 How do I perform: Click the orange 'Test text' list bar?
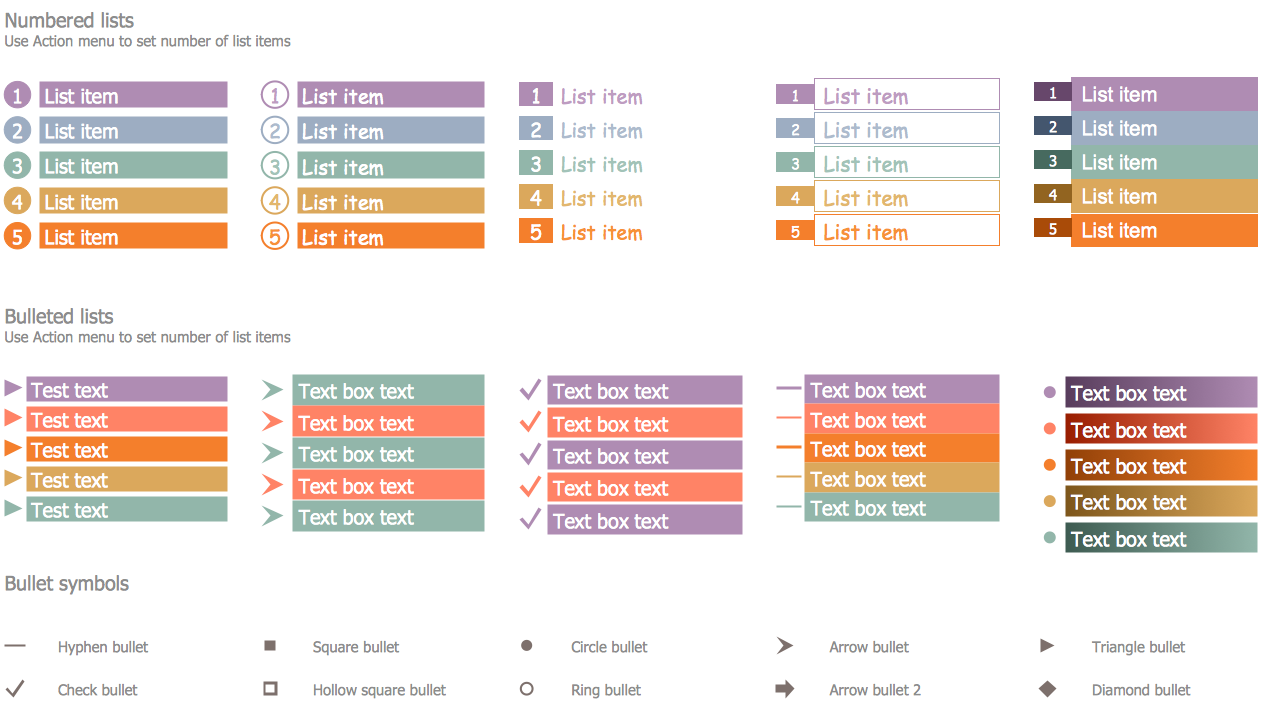[127, 449]
